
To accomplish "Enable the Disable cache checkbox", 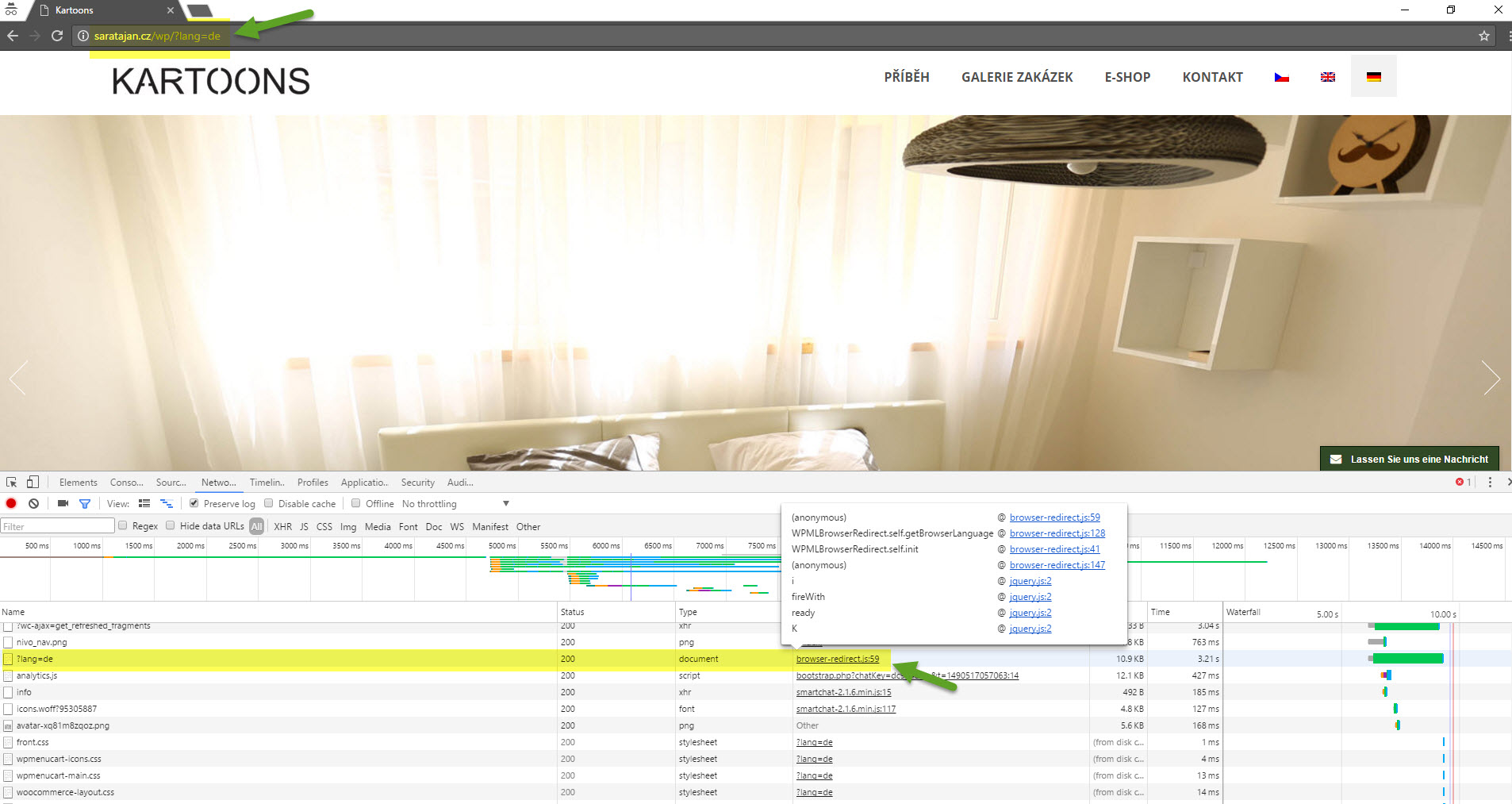I will coord(269,503).
